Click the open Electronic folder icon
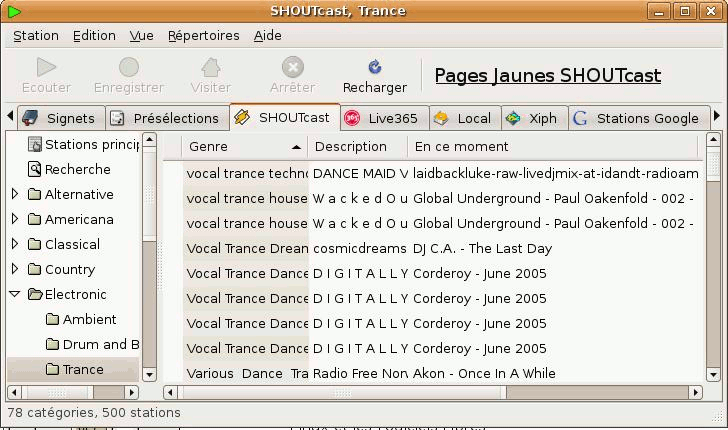Image resolution: width=728 pixels, height=430 pixels. pyautogui.click(x=35, y=294)
